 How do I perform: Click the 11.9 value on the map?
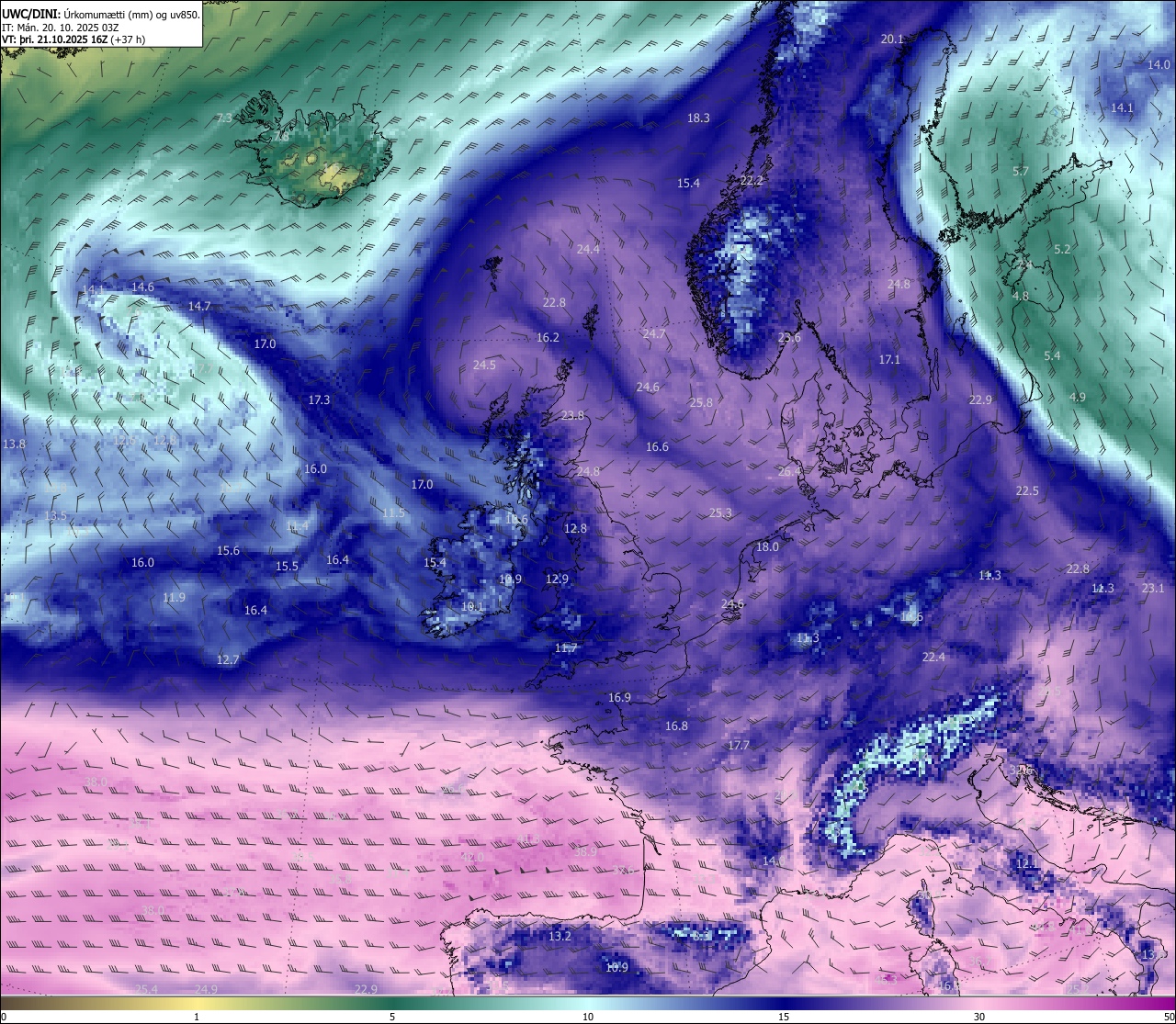174,597
